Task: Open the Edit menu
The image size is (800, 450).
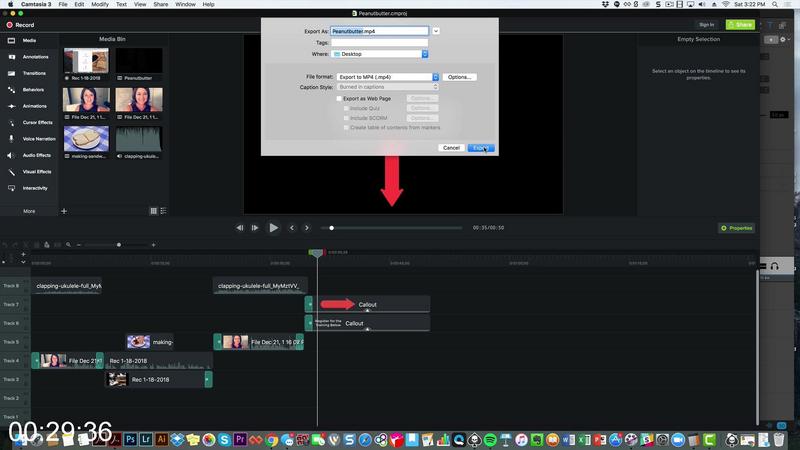Action: (79, 4)
